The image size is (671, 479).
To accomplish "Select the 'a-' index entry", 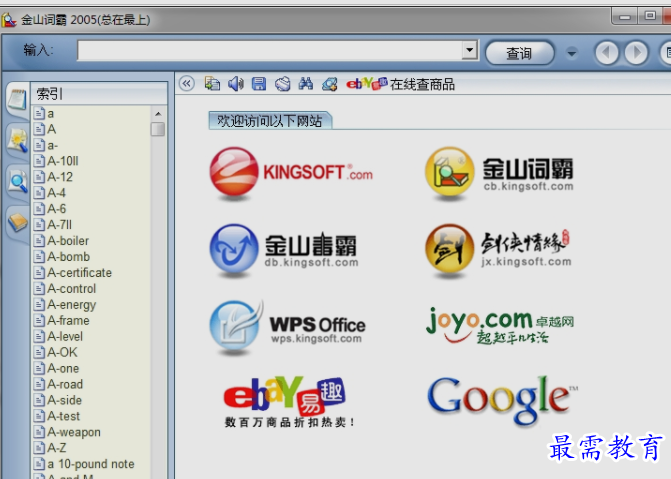I will pyautogui.click(x=52, y=145).
